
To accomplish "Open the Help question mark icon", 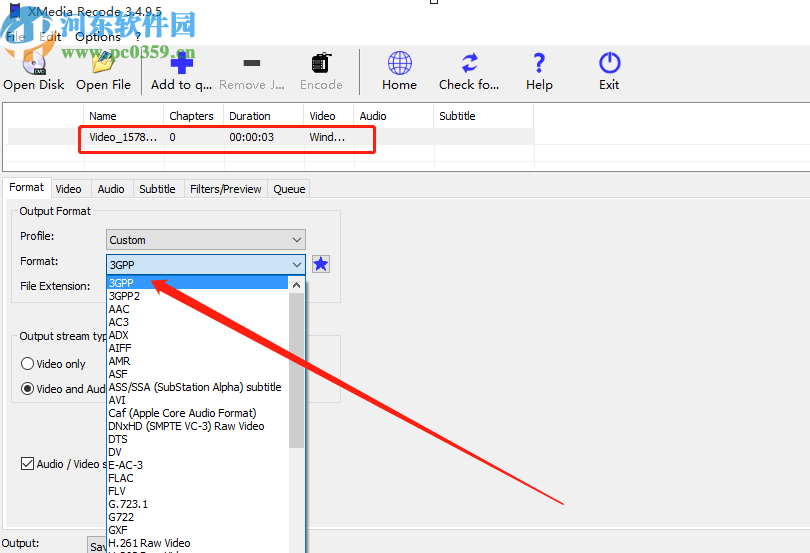I will point(539,63).
